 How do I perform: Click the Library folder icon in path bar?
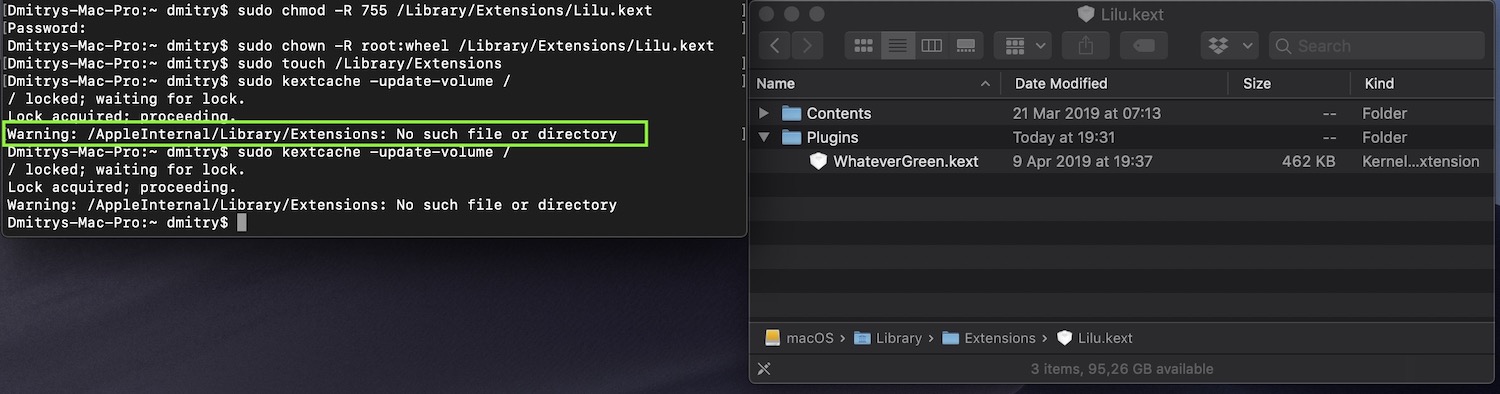coord(861,338)
